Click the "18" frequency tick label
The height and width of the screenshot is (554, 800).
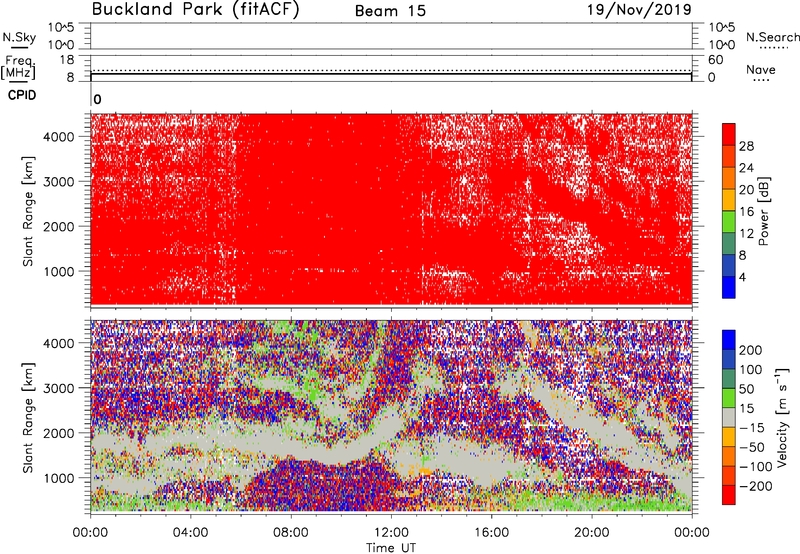(67, 60)
